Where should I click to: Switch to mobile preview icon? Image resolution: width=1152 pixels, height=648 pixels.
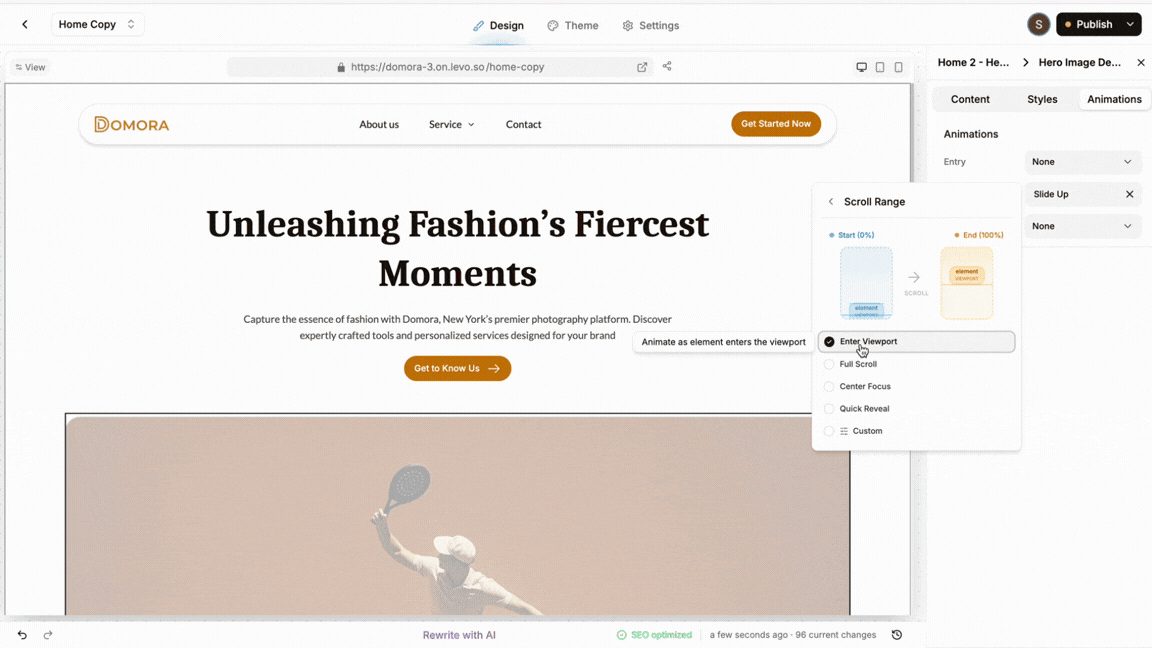[x=898, y=67]
